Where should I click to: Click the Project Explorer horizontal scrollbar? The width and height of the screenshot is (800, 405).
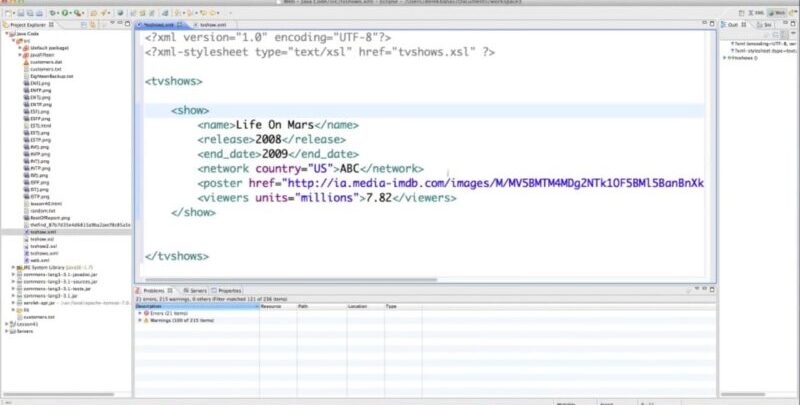coord(59,394)
